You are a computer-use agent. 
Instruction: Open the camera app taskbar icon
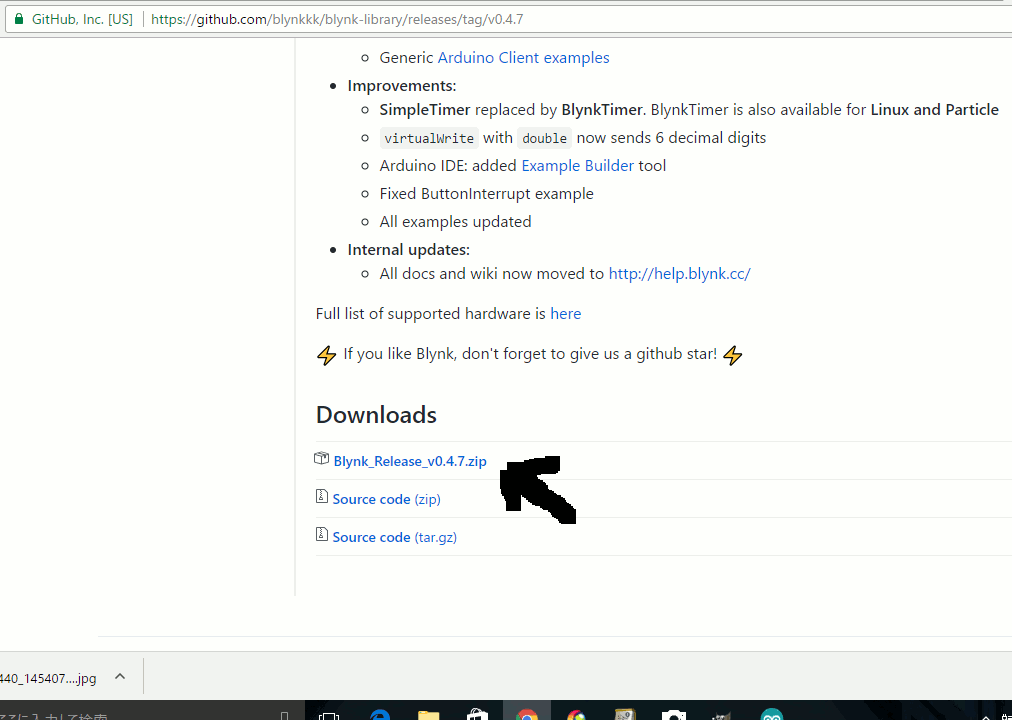pyautogui.click(x=674, y=714)
